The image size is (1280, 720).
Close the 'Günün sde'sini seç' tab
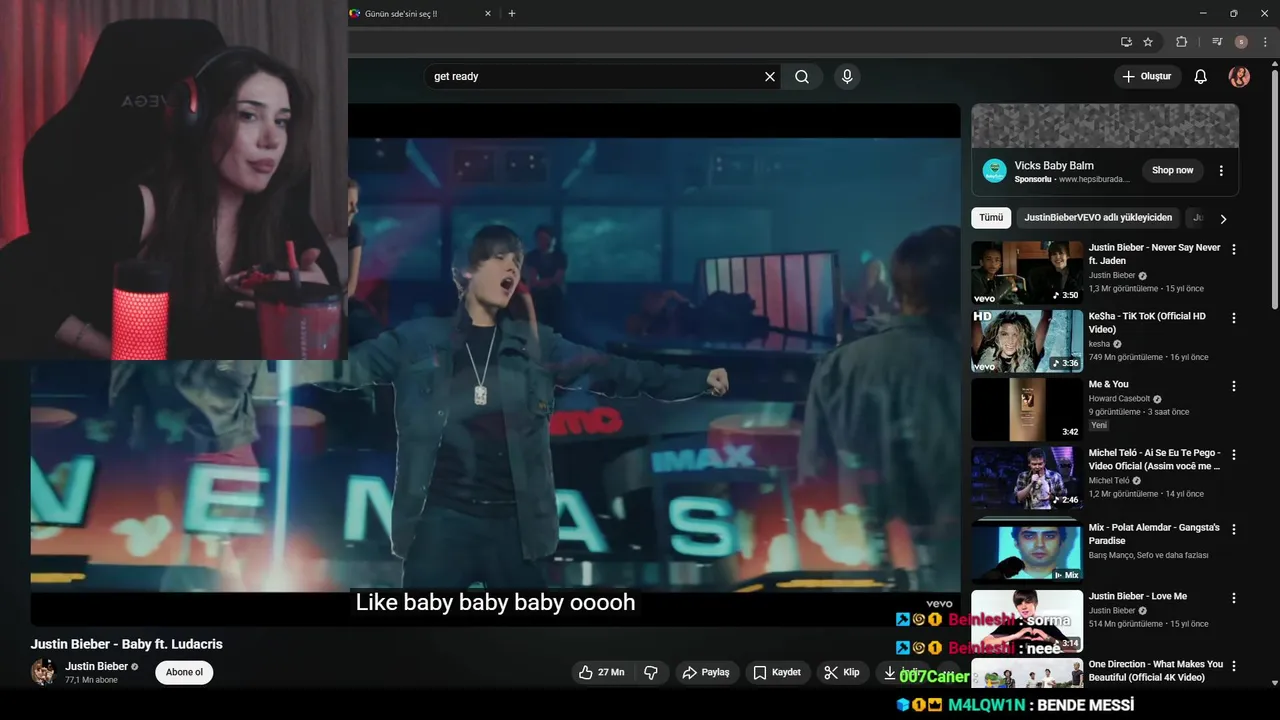tap(488, 14)
